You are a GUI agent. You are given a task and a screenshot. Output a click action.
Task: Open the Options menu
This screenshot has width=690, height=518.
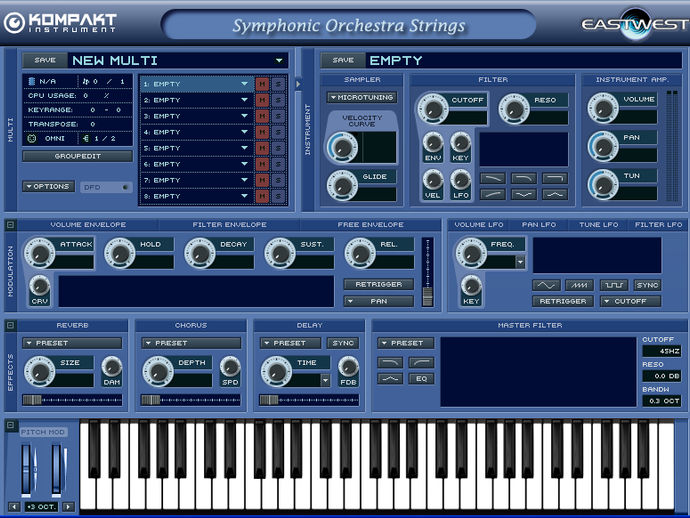click(48, 187)
